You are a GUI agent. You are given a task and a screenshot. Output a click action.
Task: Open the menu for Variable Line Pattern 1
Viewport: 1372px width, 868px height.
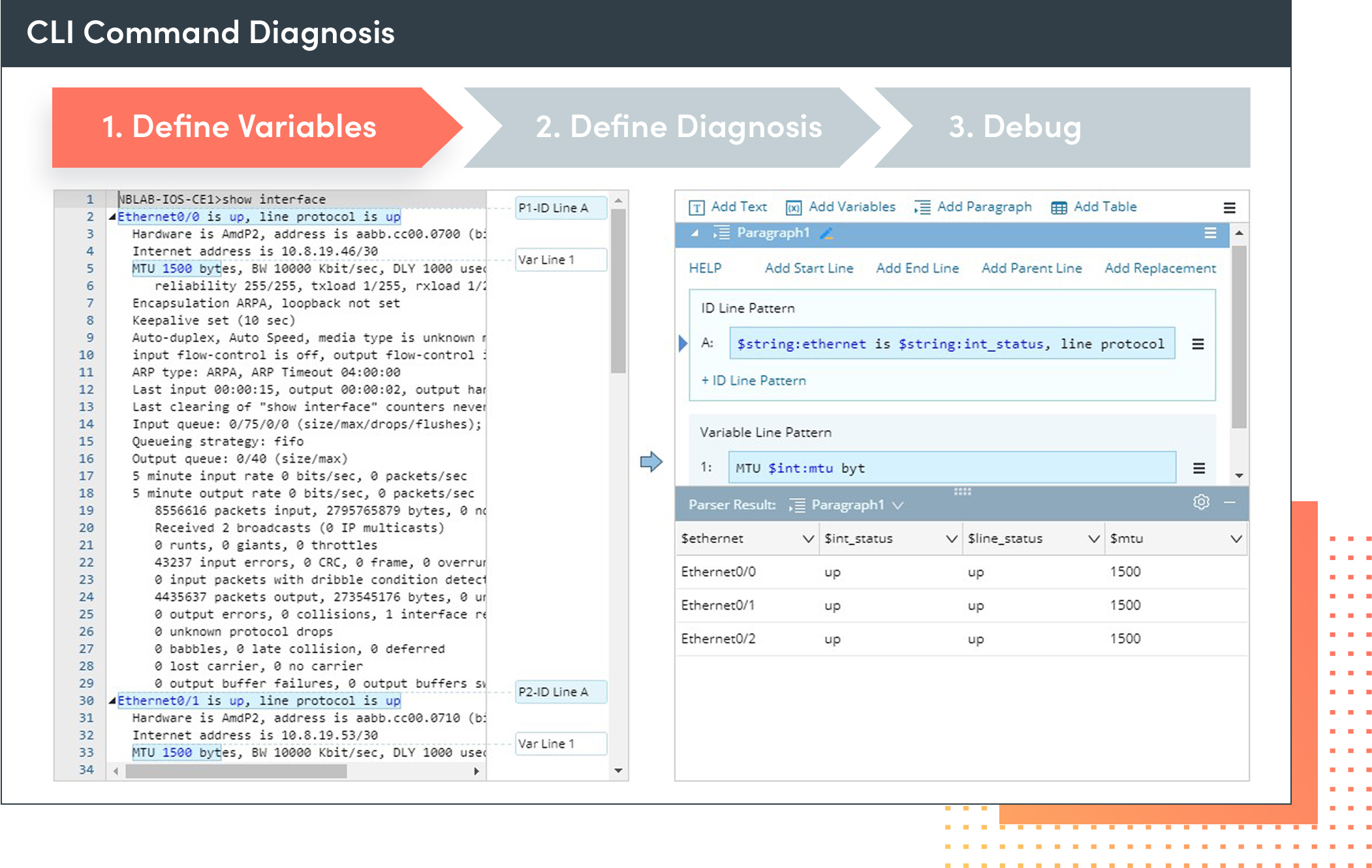[1198, 468]
